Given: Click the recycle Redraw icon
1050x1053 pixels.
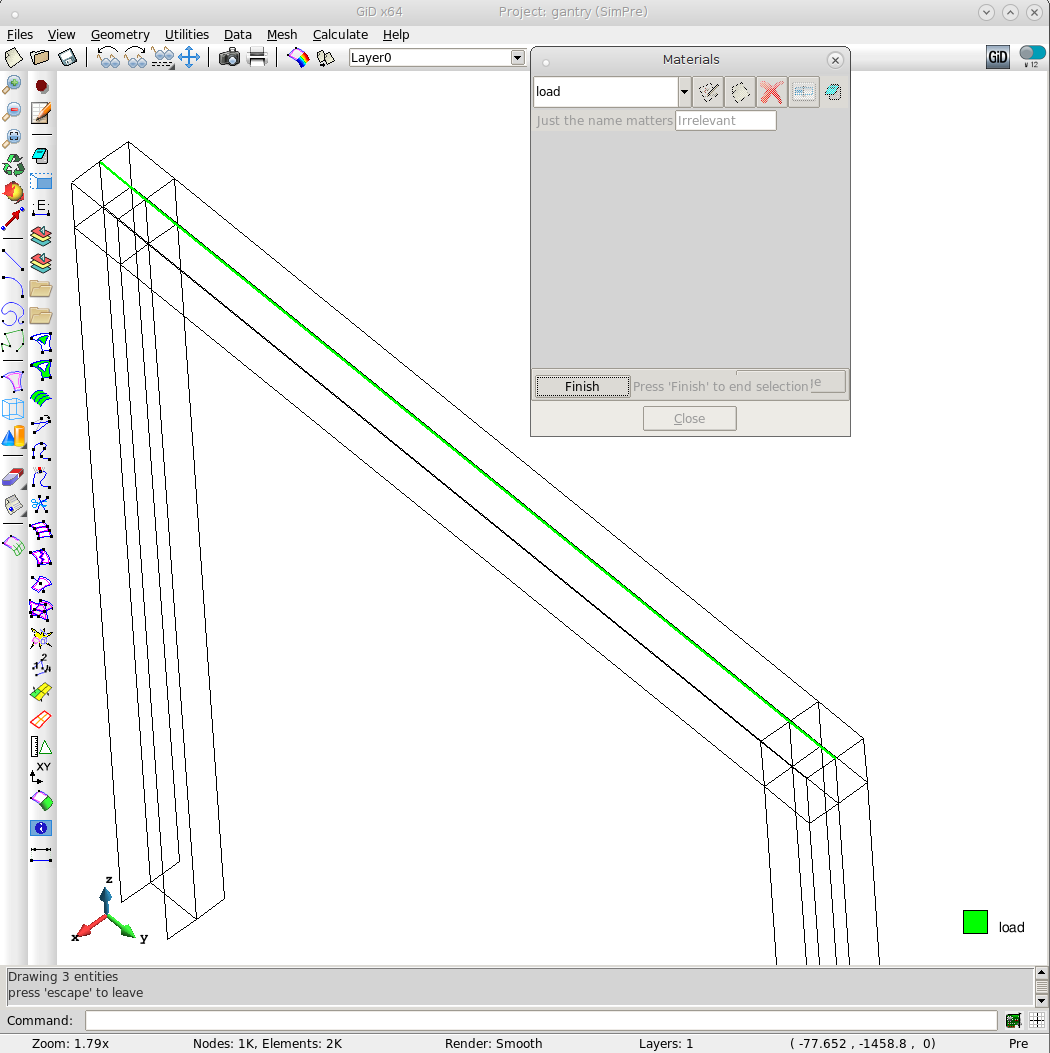Looking at the screenshot, I should tap(14, 165).
